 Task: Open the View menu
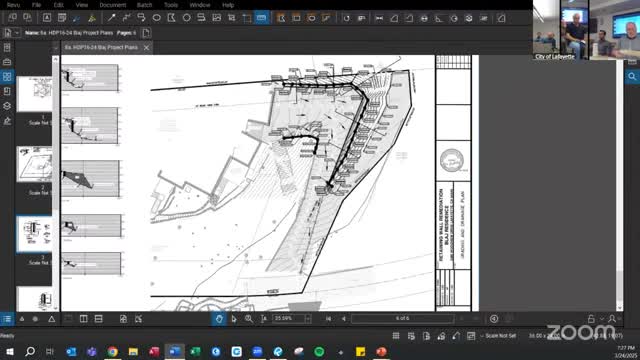click(82, 5)
